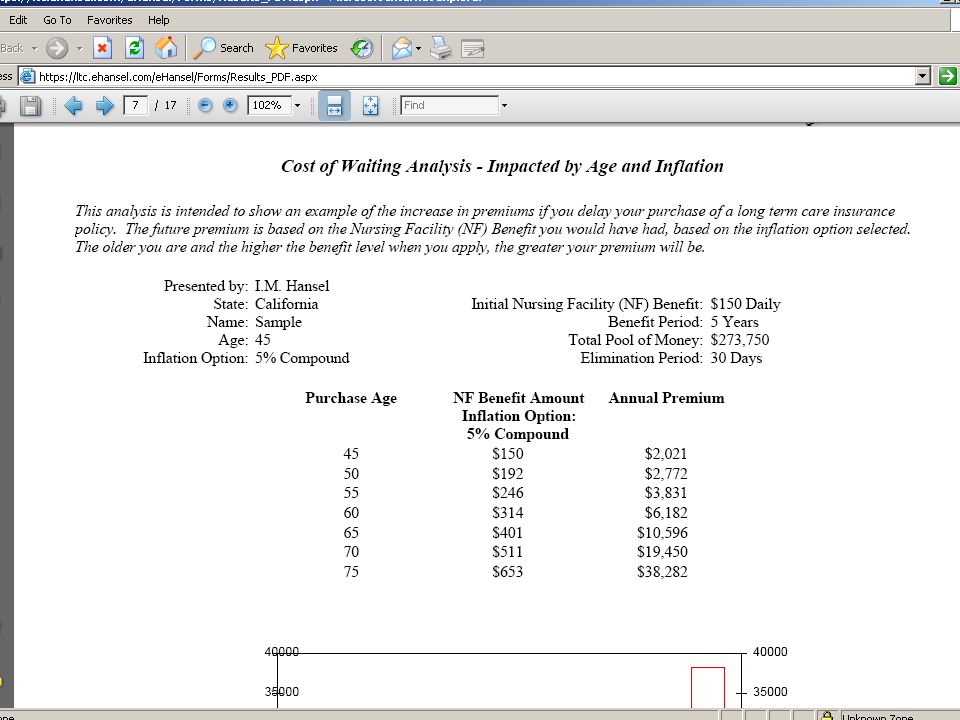Zoom in with the plus button

[x=230, y=105]
